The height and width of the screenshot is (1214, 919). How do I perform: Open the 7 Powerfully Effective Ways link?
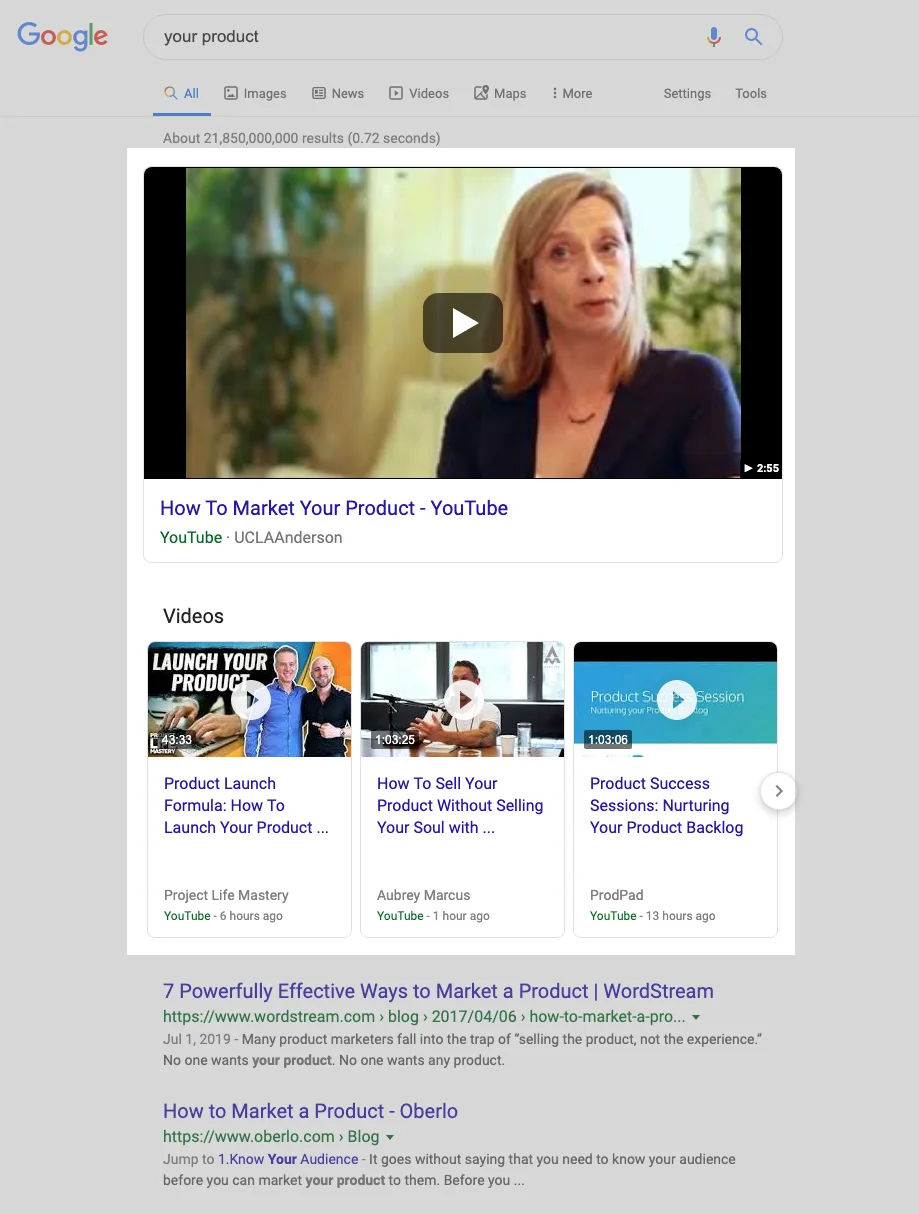pos(438,991)
